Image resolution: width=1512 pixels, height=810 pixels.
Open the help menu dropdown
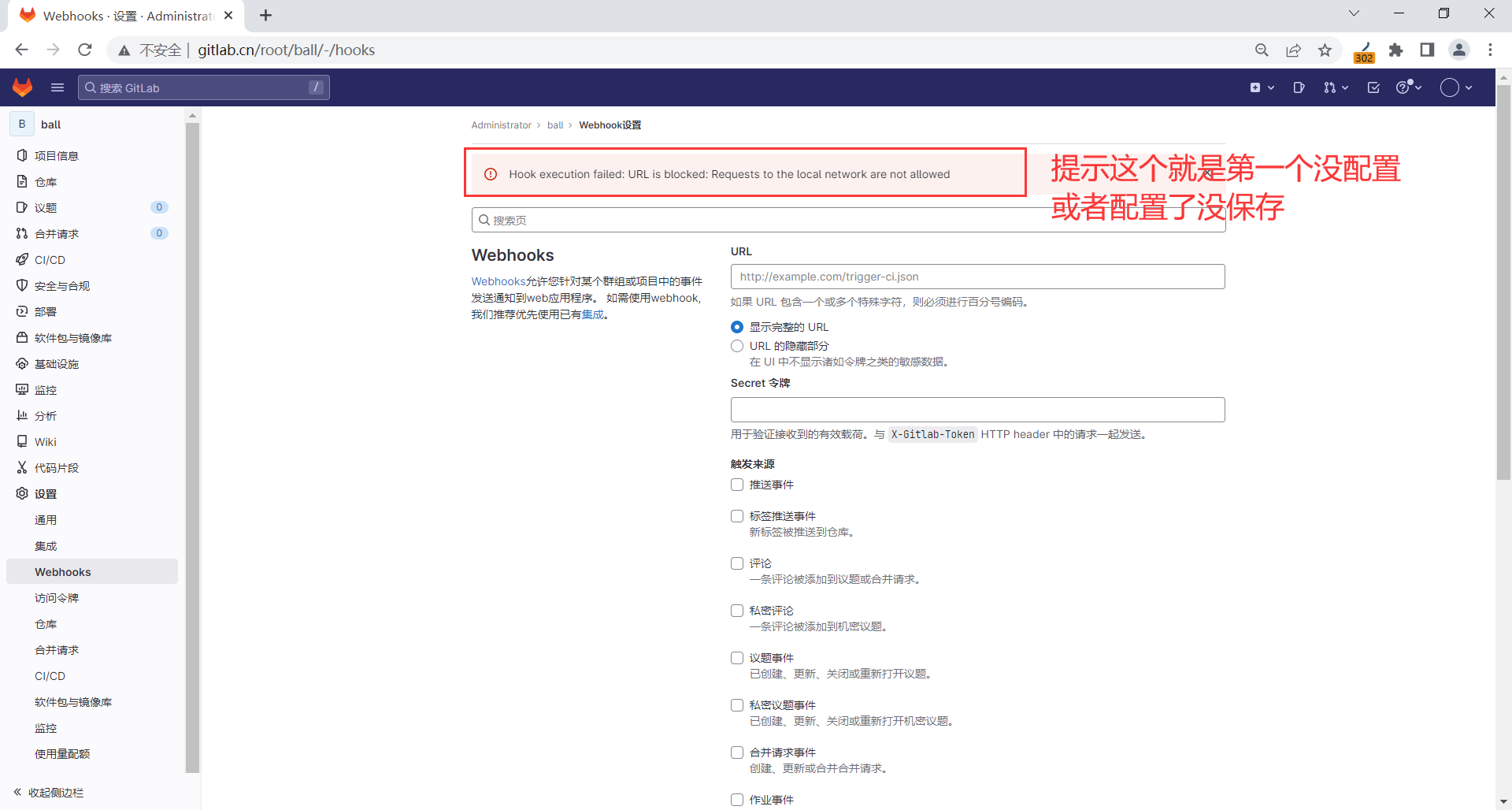1409,87
